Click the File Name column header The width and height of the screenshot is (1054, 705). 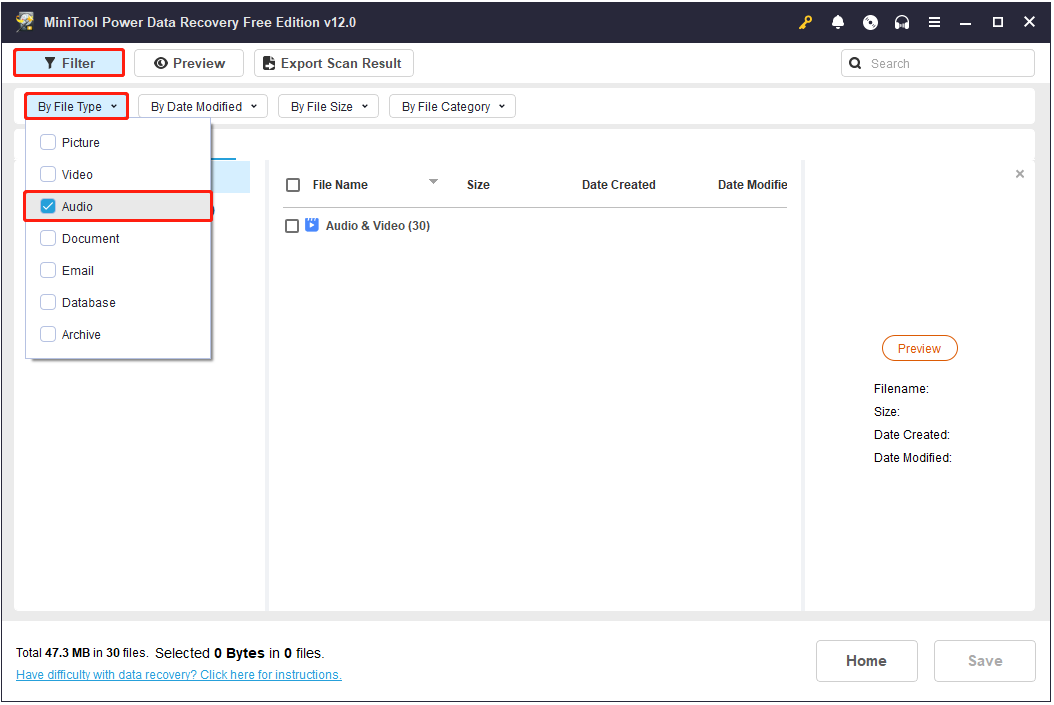click(x=340, y=185)
